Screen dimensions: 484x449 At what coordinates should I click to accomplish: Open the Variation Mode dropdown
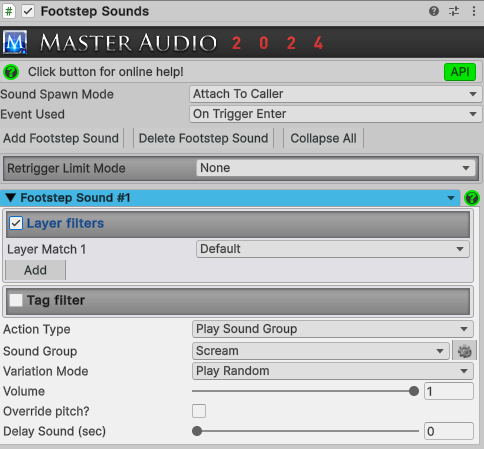click(x=333, y=371)
